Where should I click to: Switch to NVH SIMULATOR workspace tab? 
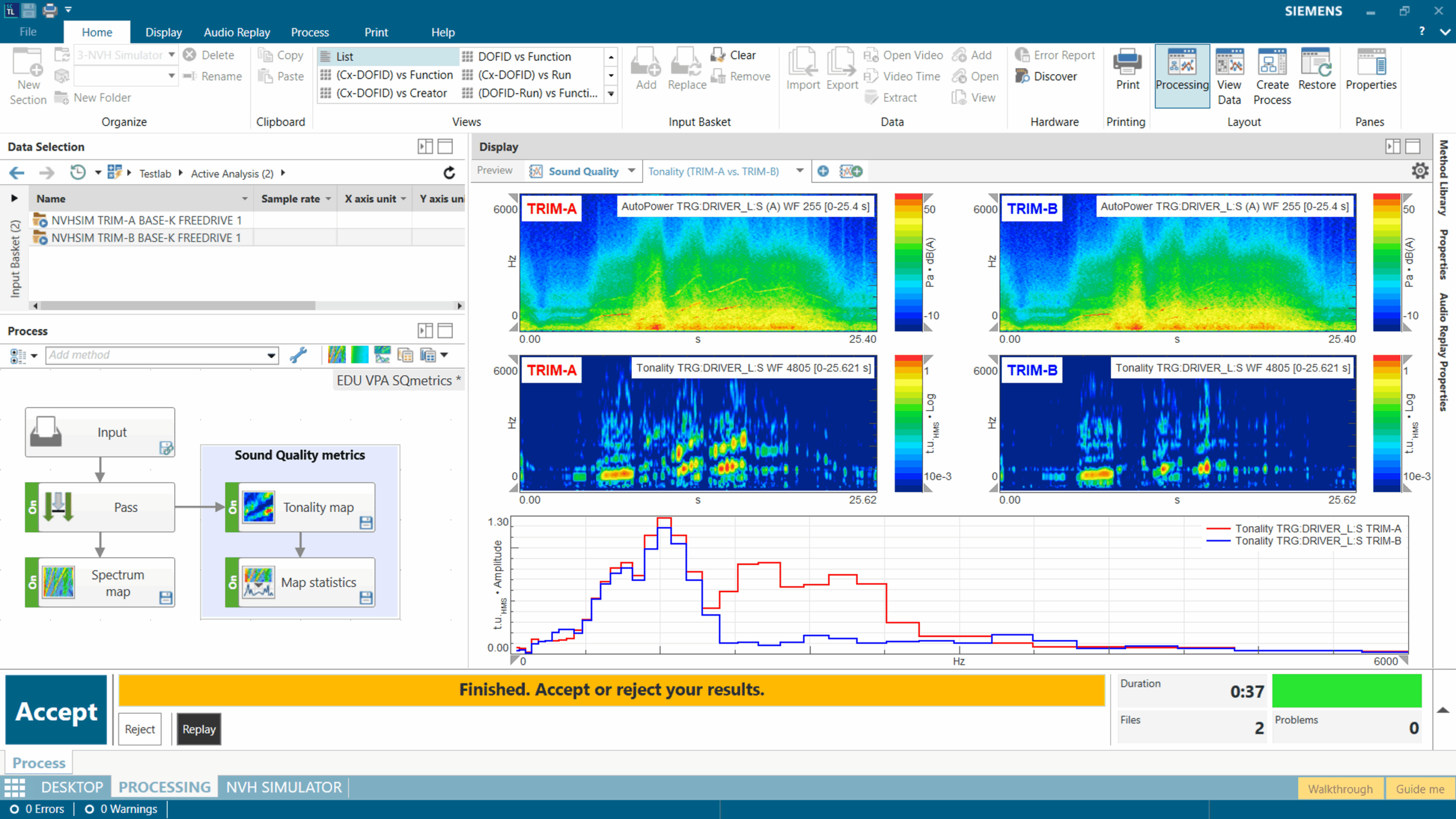(x=284, y=788)
